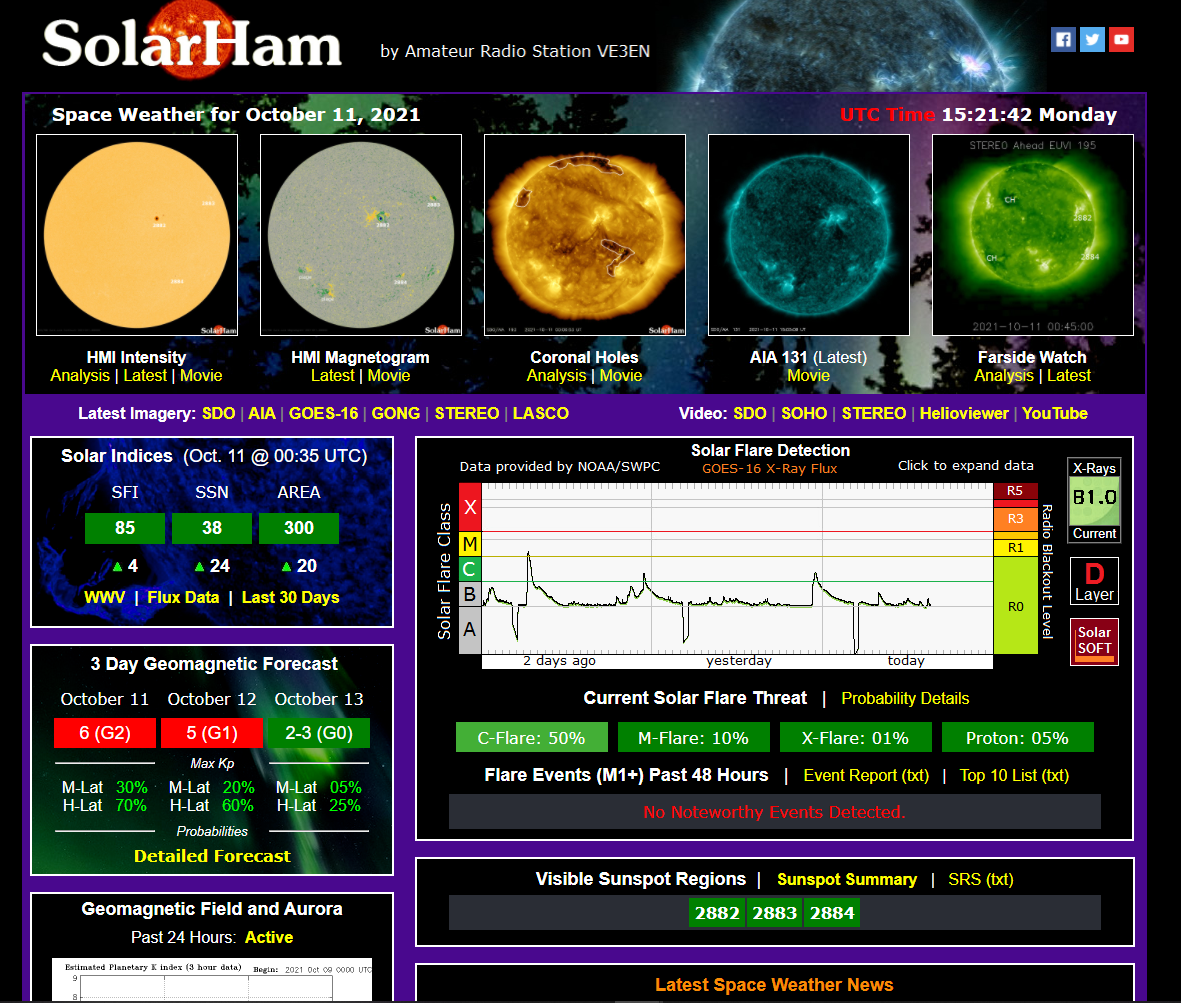Image resolution: width=1181 pixels, height=1003 pixels.
Task: Open the D Layer absorption icon
Action: point(1094,581)
